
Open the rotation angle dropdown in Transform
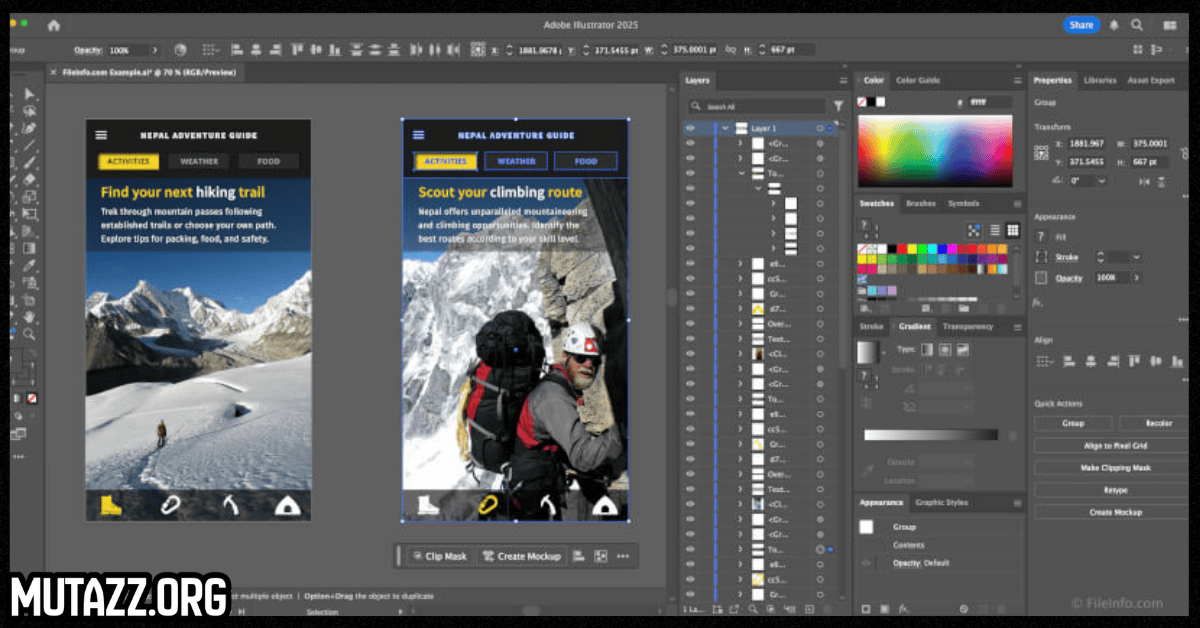click(1102, 181)
